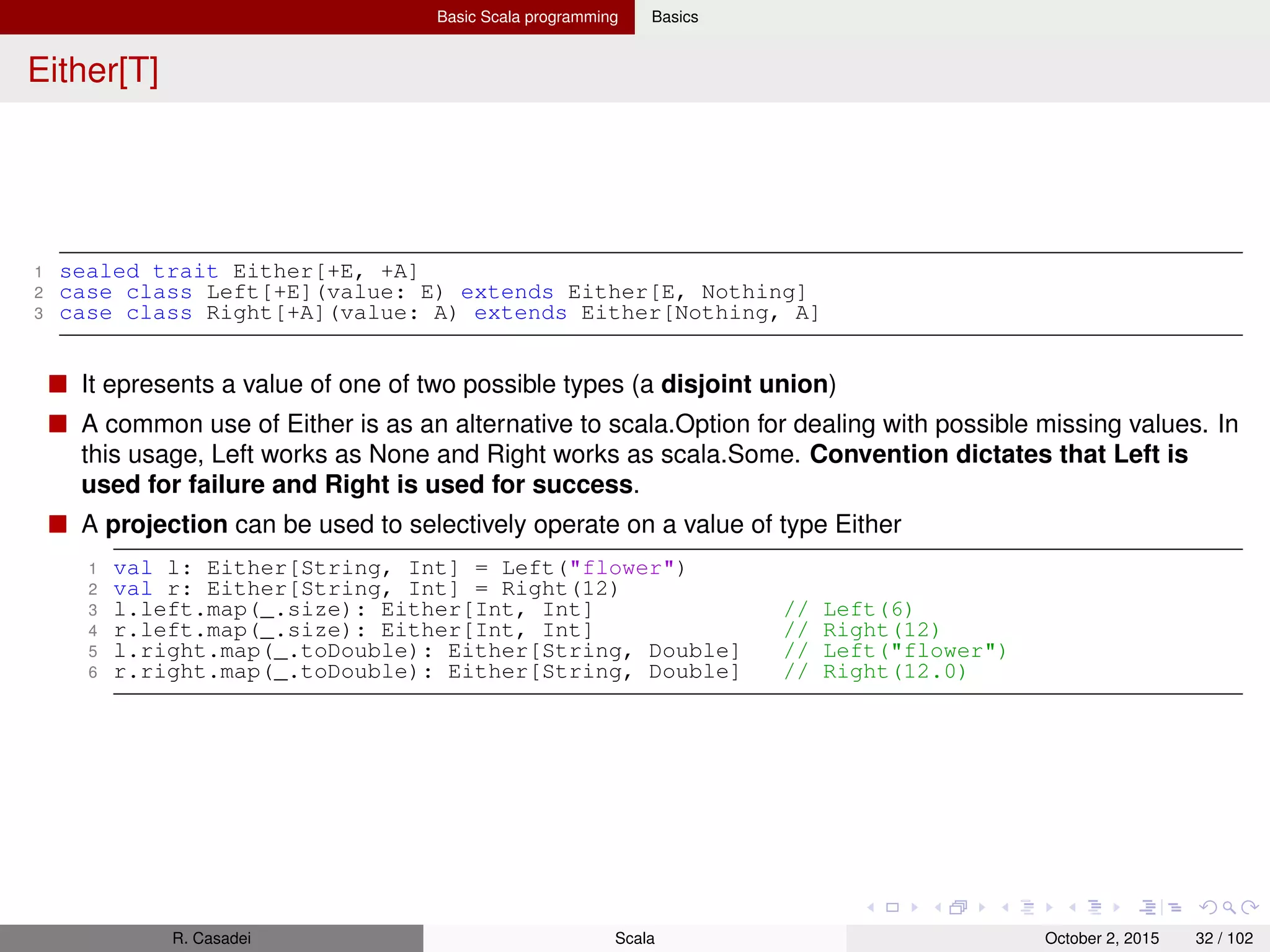The height and width of the screenshot is (952, 1270).
Task: Click the Either[T] slide title
Action: click(94, 70)
